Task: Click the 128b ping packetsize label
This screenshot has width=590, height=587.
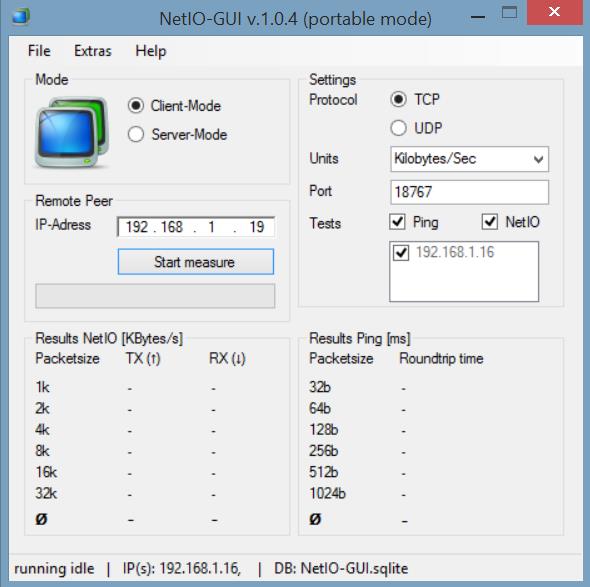Action: coord(324,430)
